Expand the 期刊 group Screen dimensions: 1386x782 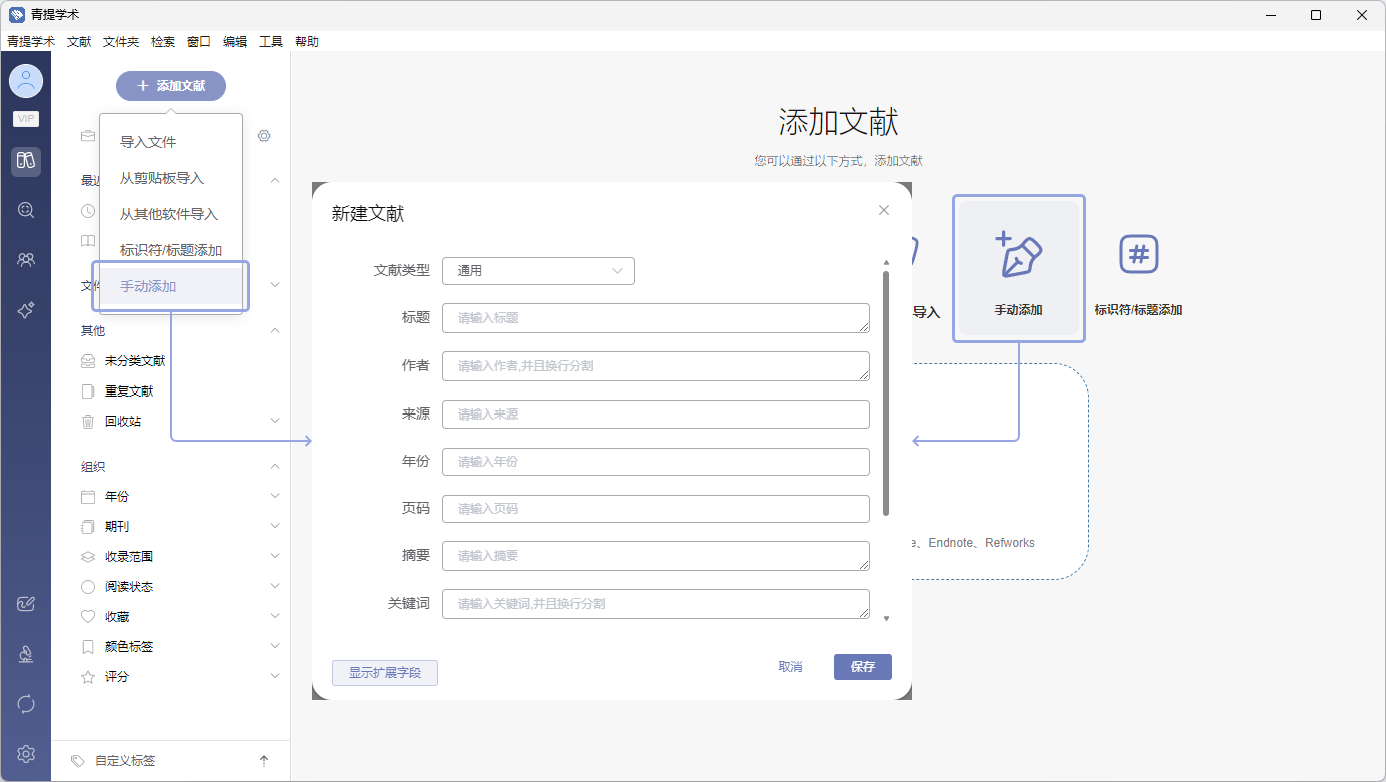[275, 526]
